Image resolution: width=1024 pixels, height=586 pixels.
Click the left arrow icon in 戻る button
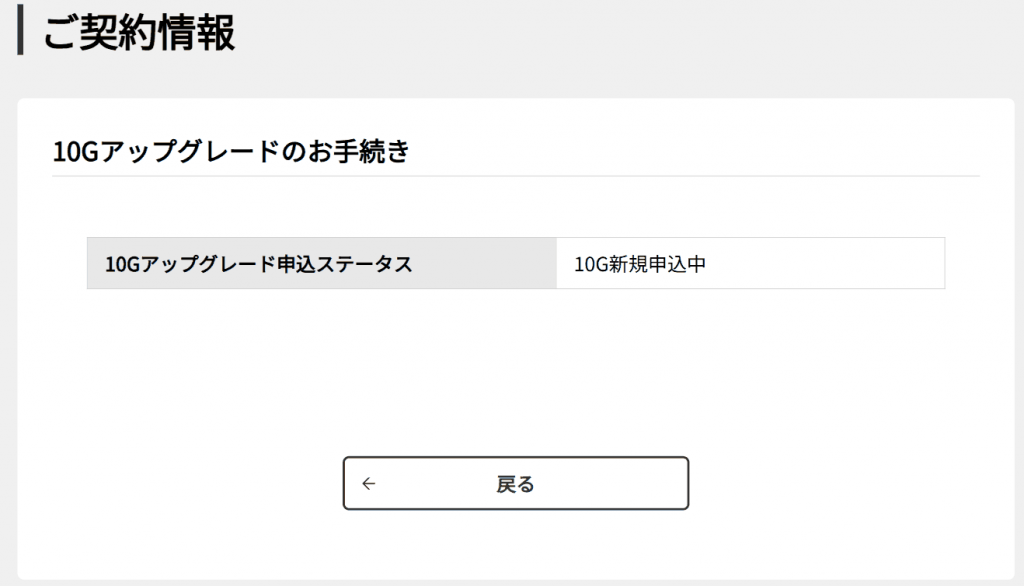[369, 484]
